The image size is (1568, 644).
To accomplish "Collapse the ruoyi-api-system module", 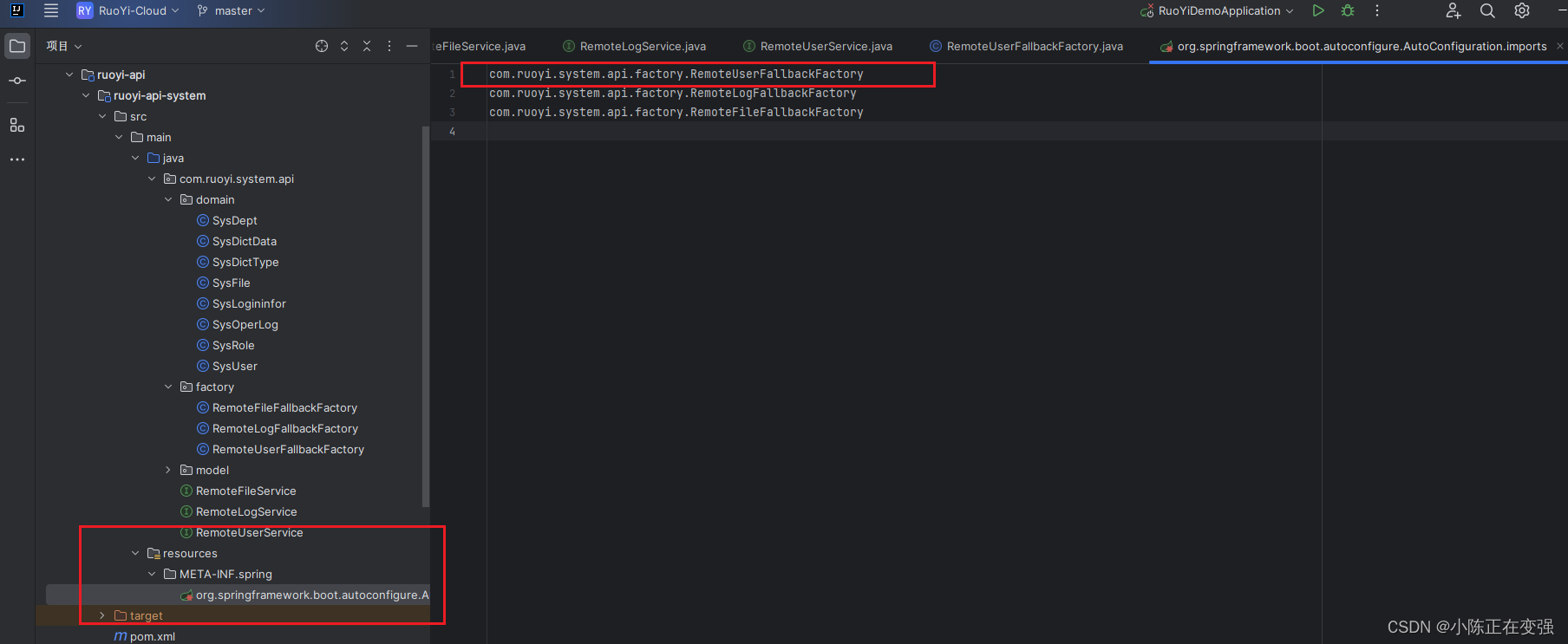I will point(86,95).
